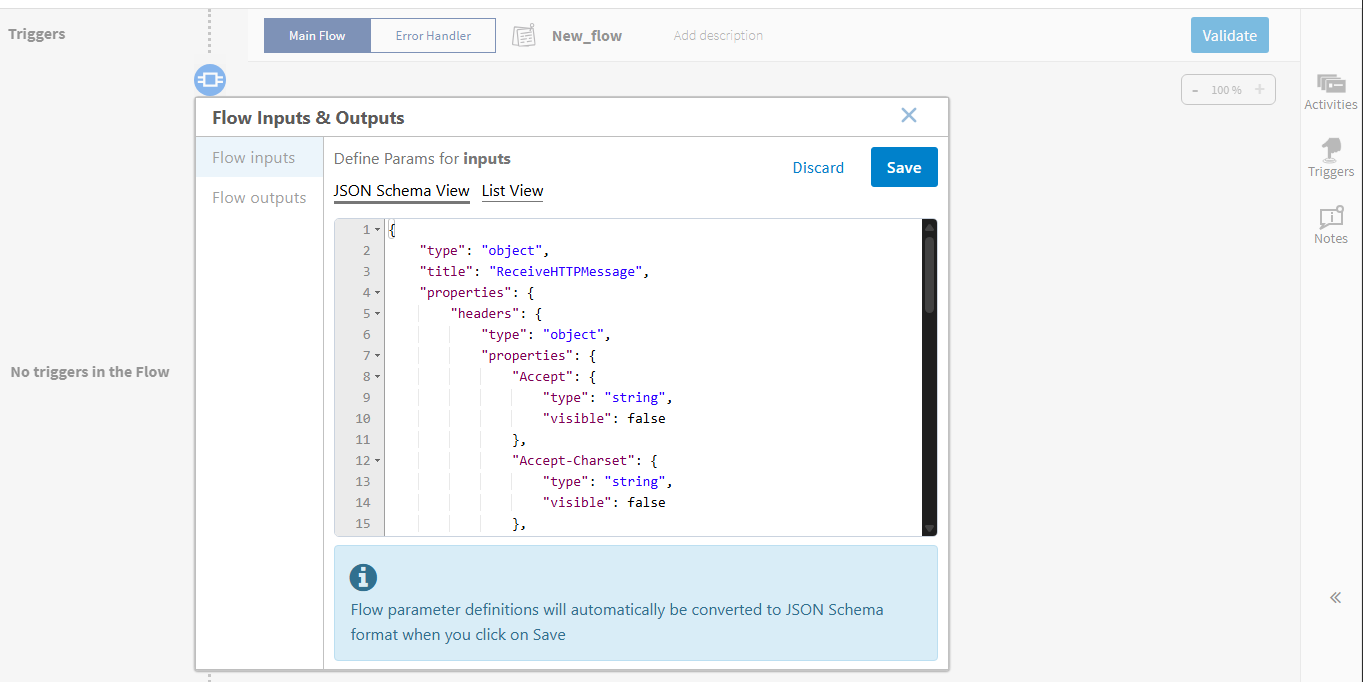
Task: Click the info icon in the hint box
Action: click(363, 577)
